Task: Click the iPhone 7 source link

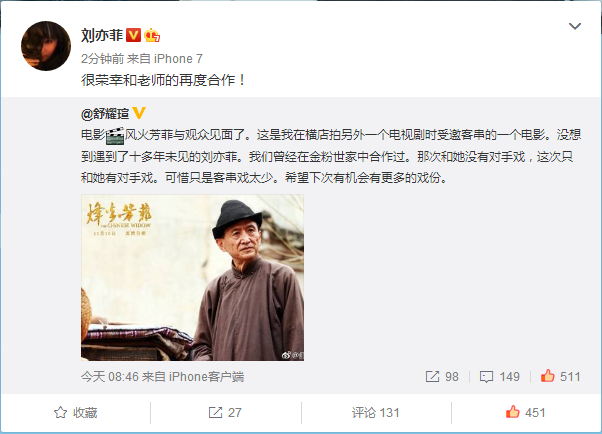Action: 178,59
